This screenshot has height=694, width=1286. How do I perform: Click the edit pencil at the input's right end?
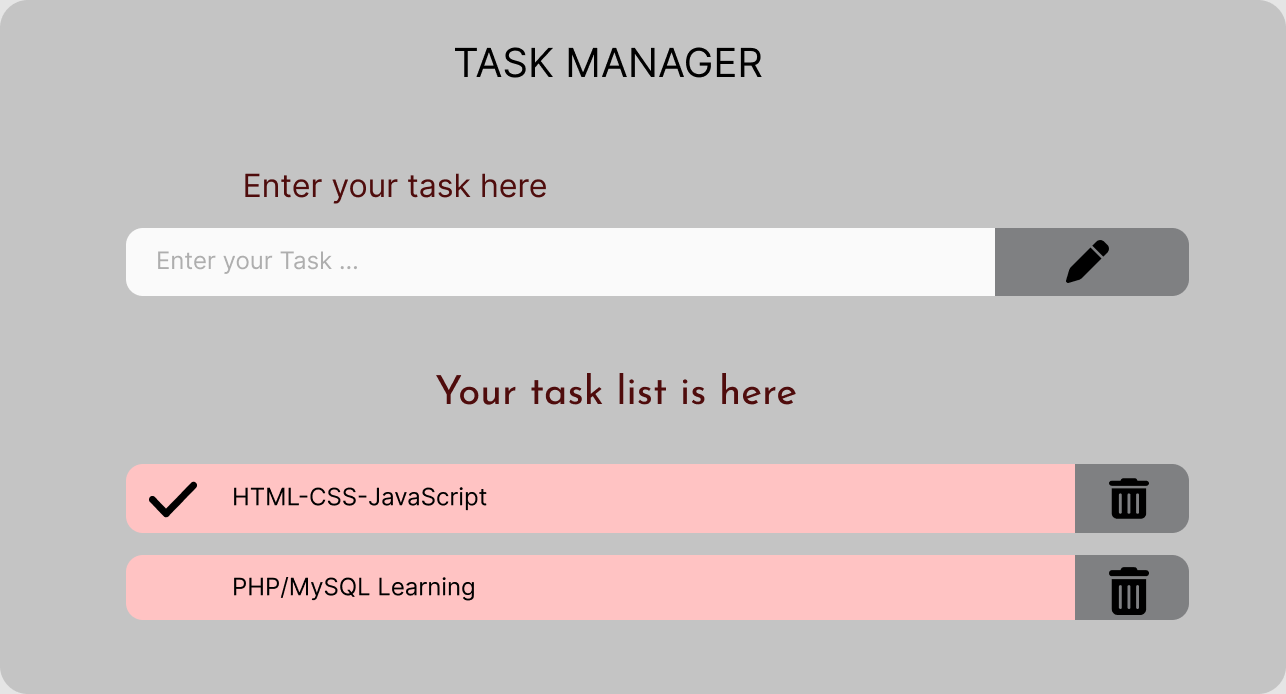[1090, 262]
